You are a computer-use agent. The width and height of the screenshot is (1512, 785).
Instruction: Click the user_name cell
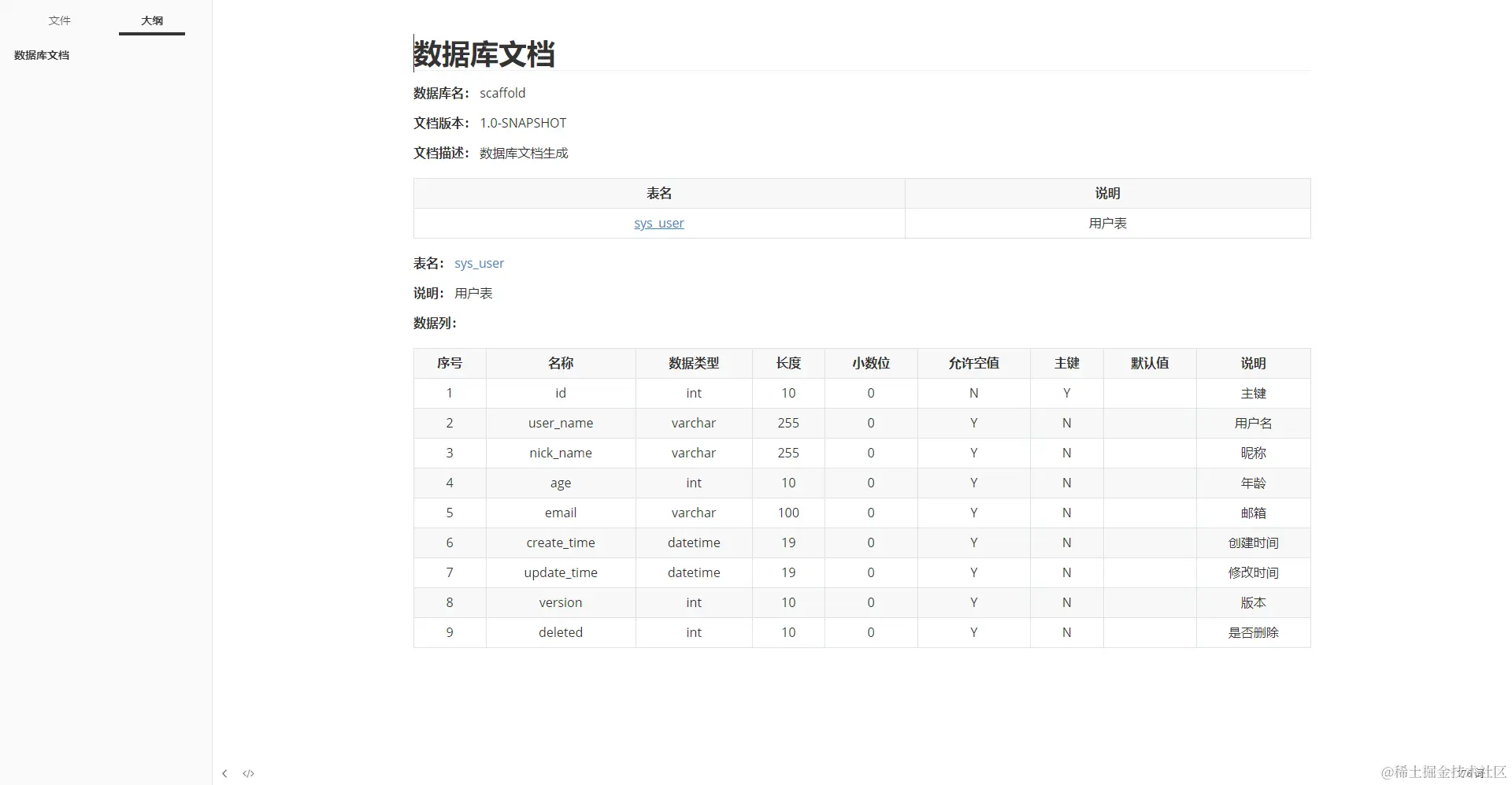(561, 423)
